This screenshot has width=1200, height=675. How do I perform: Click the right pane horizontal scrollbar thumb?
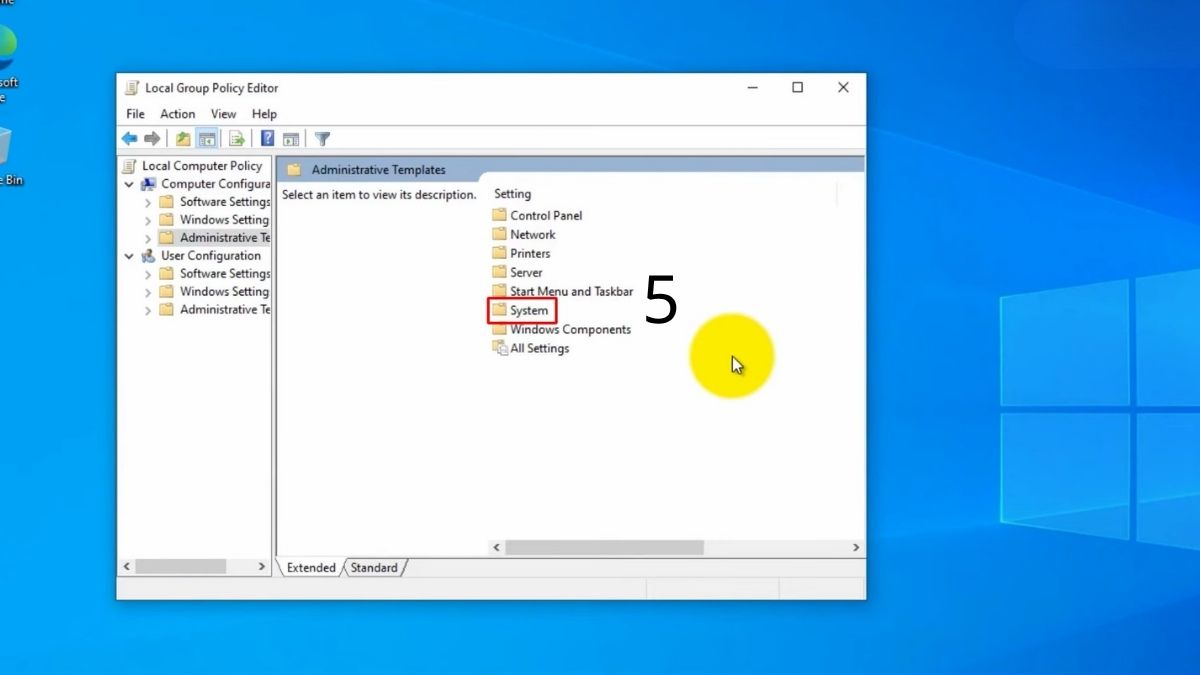click(604, 548)
